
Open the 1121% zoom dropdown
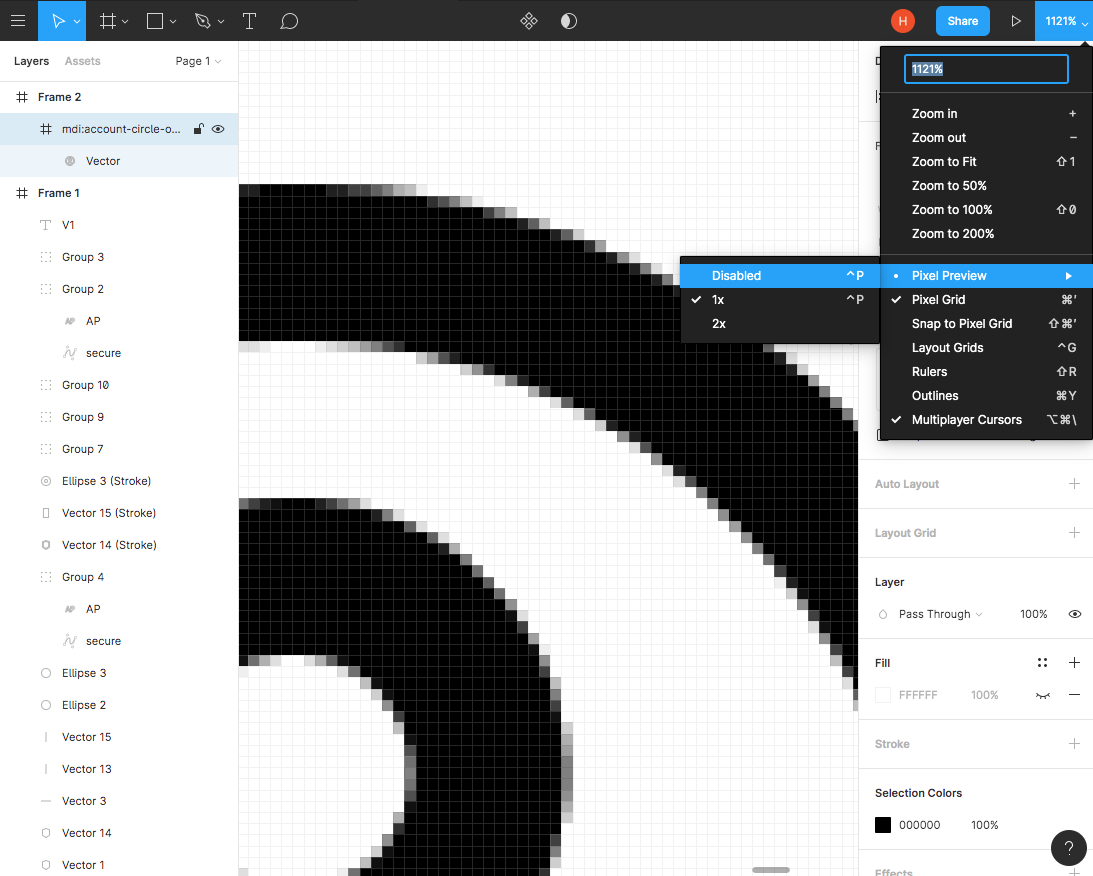coord(1064,20)
